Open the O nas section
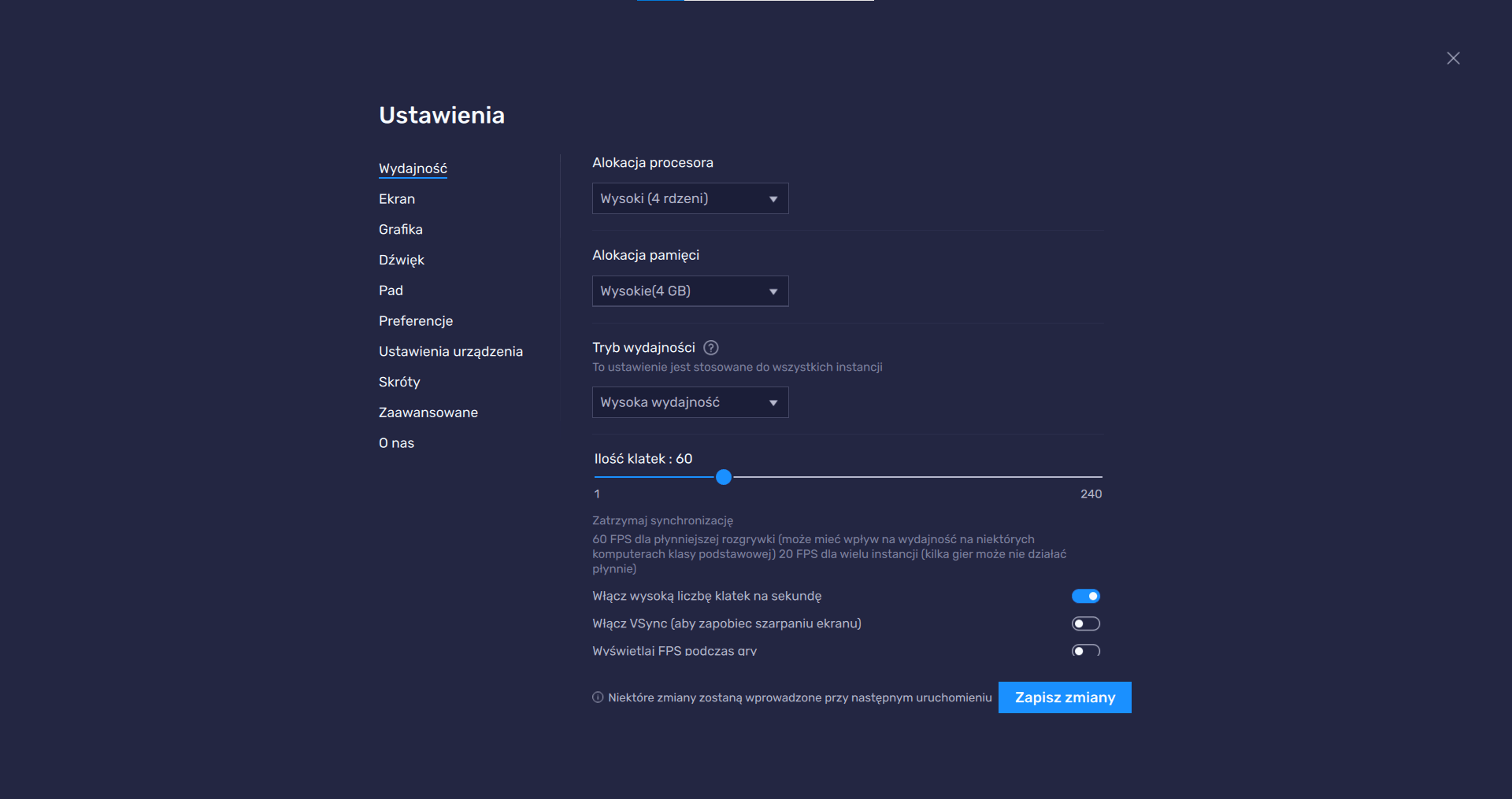 click(x=396, y=443)
